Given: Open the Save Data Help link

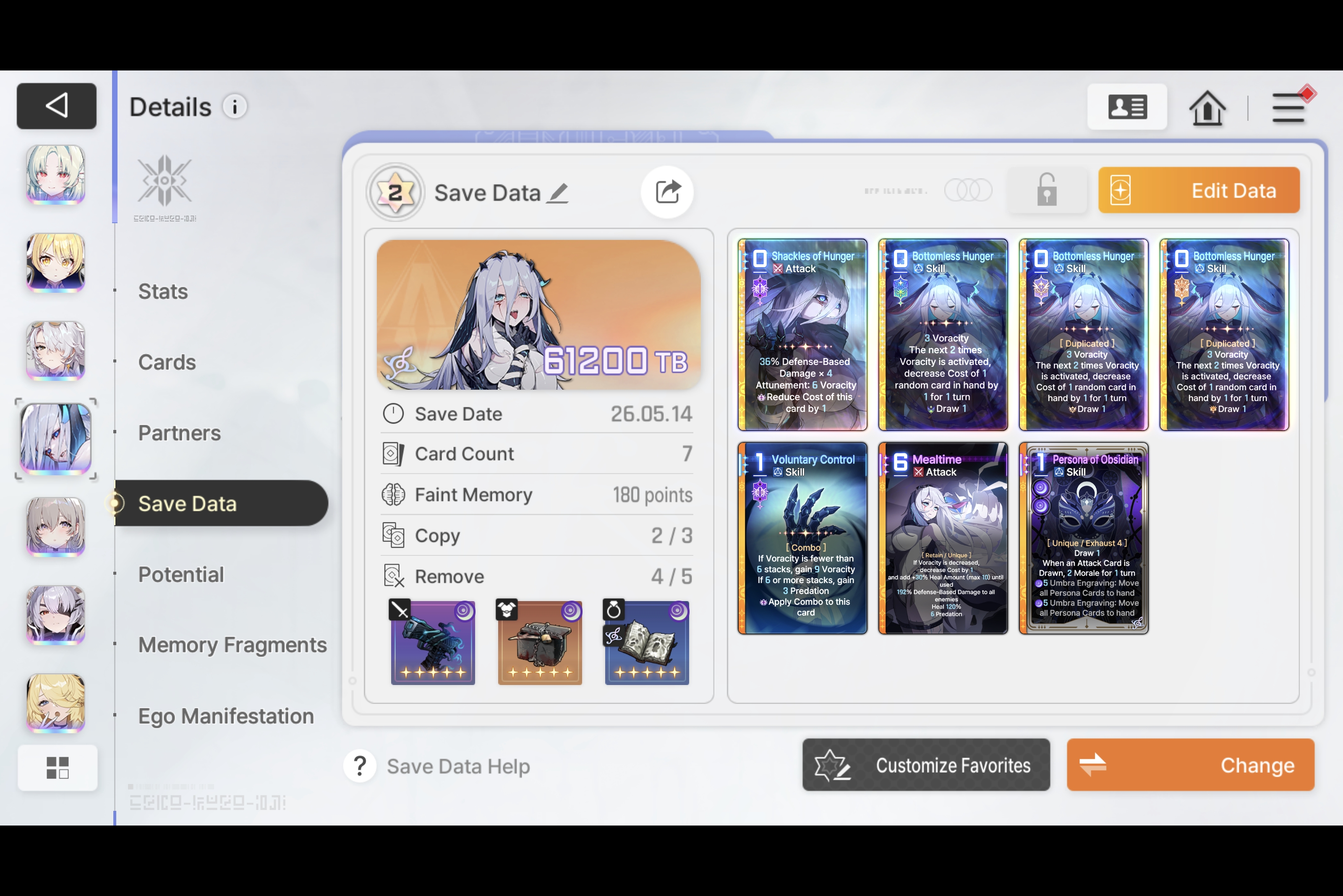Looking at the screenshot, I should [x=458, y=766].
